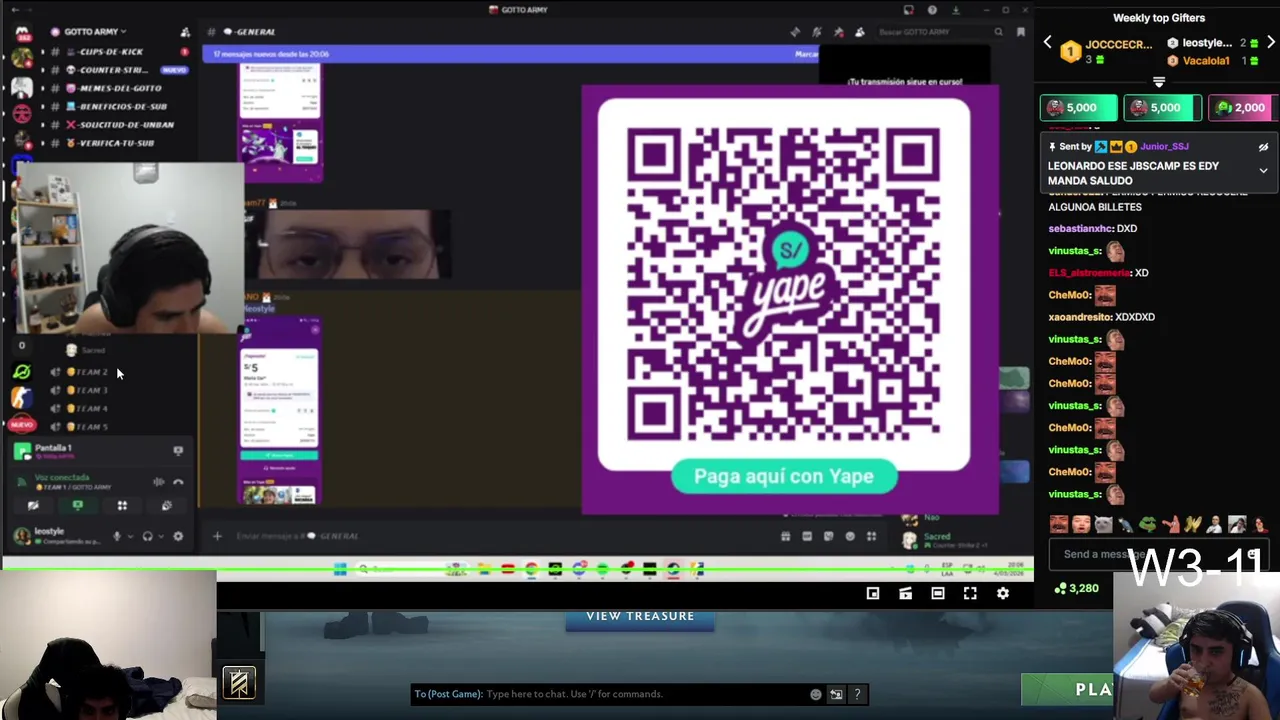The width and height of the screenshot is (1280, 720).
Task: Deafen audio with the Discord headphones icon
Action: [x=147, y=536]
